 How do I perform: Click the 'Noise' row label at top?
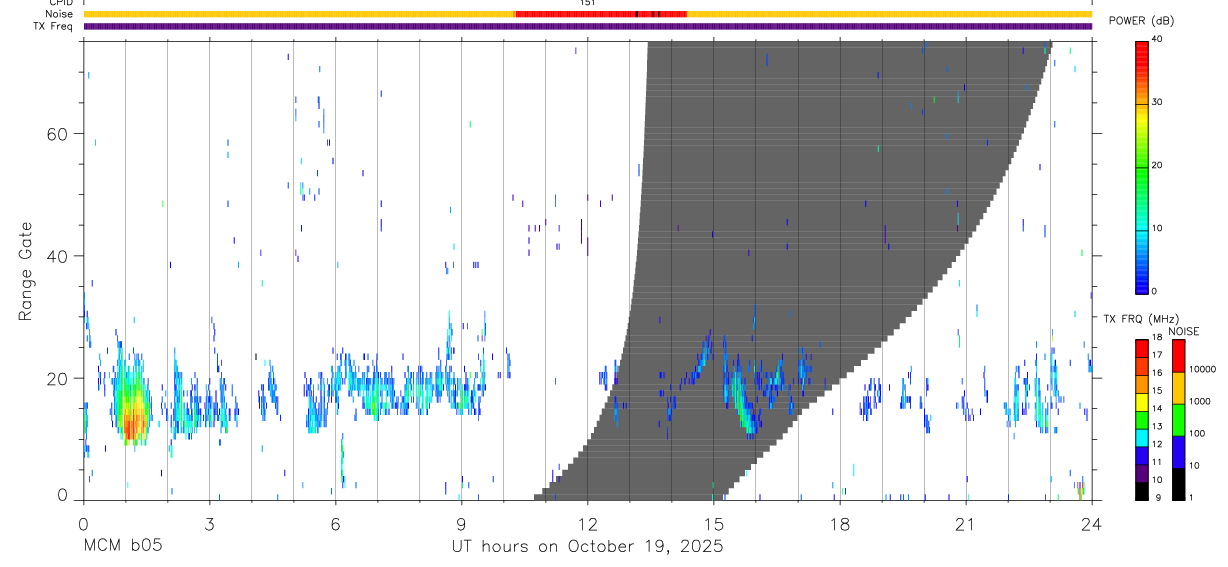click(x=60, y=14)
